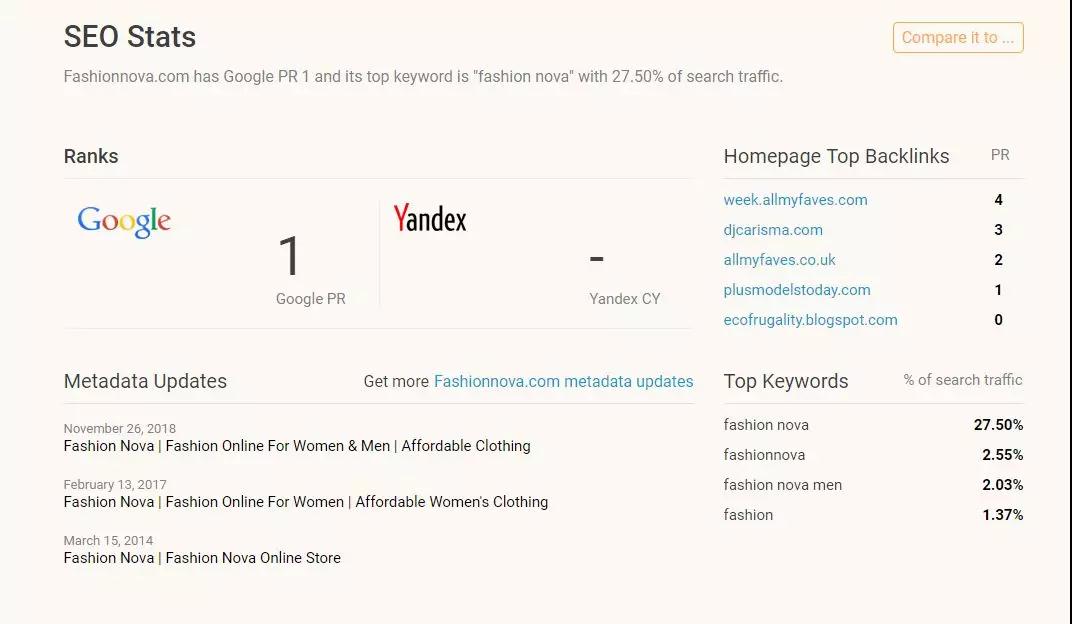Viewport: 1072px width, 624px height.
Task: Click the SEO Stats heading
Action: tap(130, 37)
